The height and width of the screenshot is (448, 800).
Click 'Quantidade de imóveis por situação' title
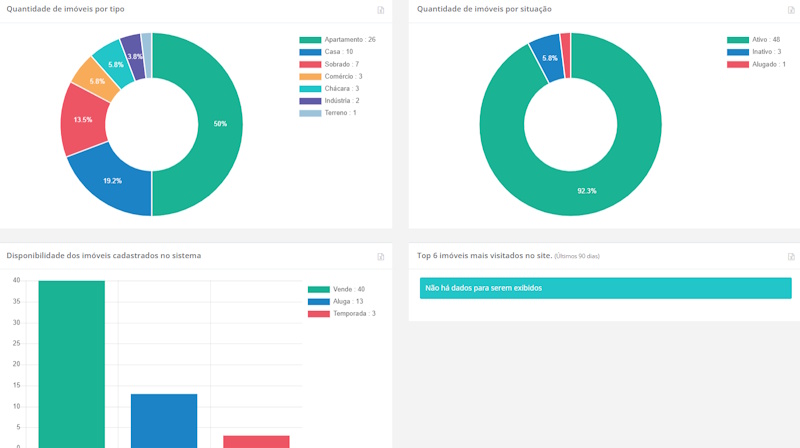(484, 9)
